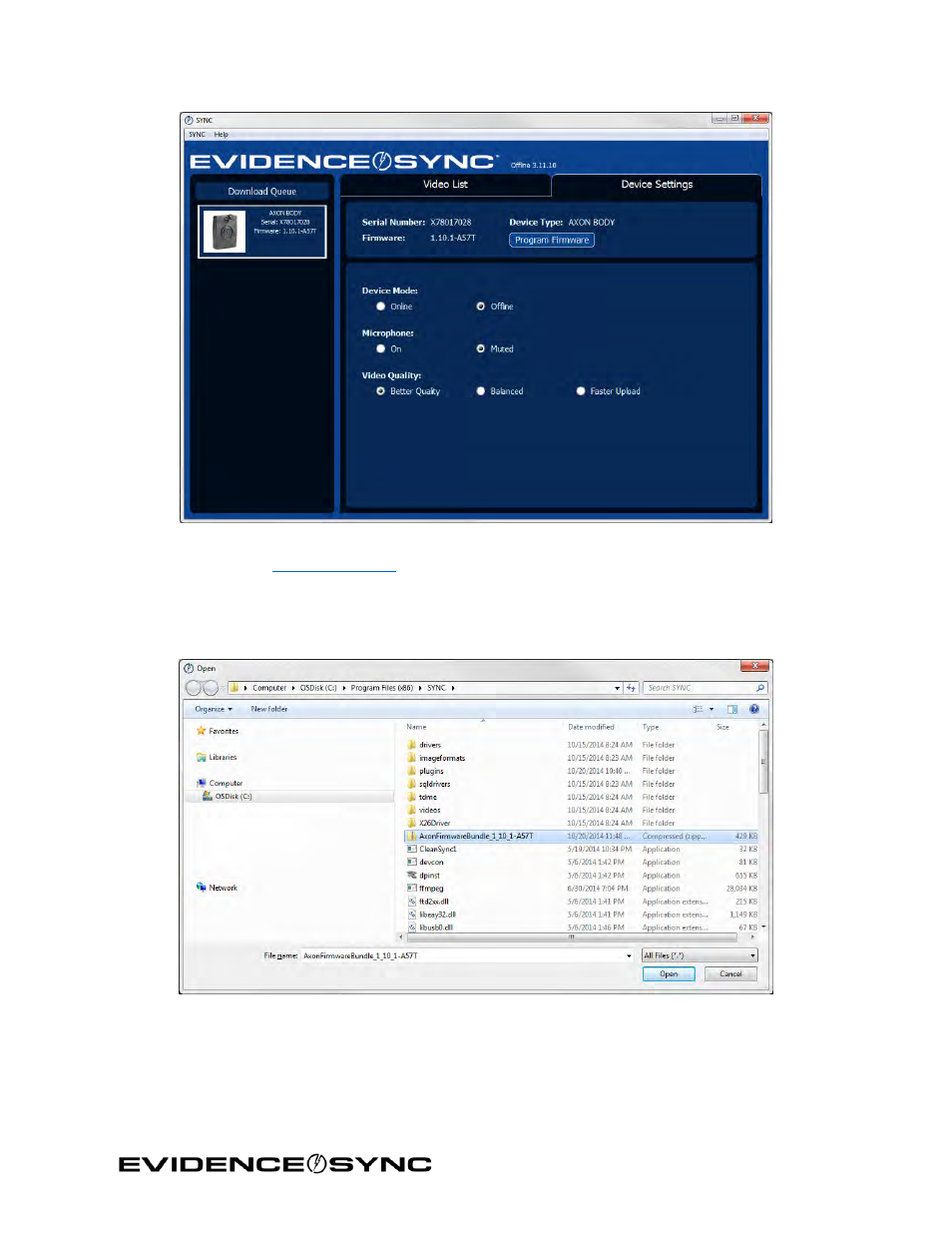Select the ftd2xx.dll file icon

[411, 902]
